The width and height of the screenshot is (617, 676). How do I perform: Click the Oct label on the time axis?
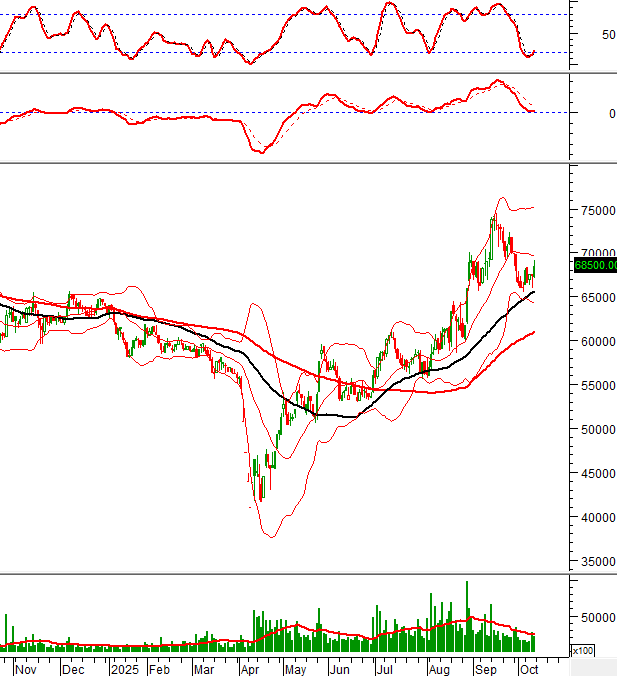pyautogui.click(x=528, y=668)
